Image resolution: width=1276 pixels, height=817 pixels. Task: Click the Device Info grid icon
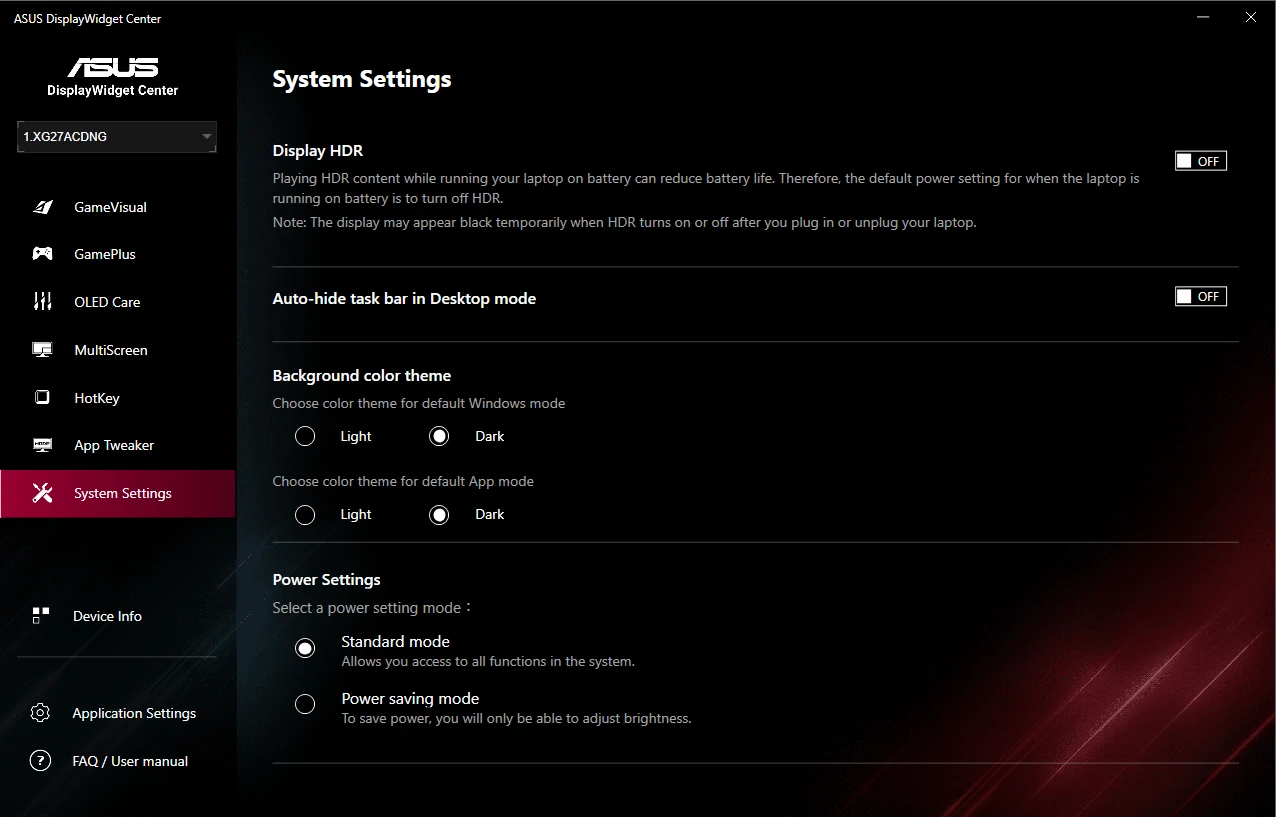tap(41, 616)
